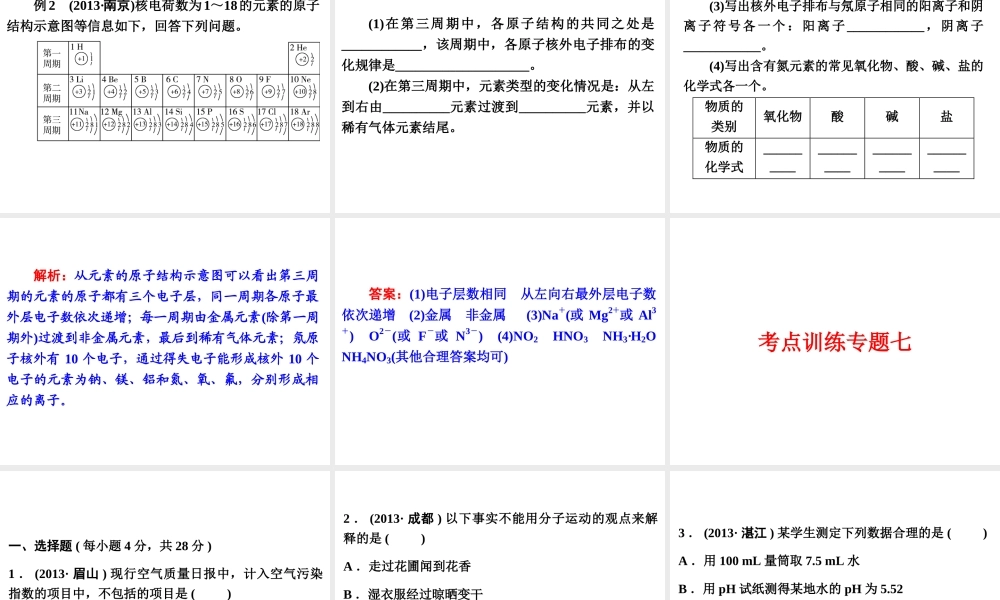Click the 物质的类别 row header

724,117
